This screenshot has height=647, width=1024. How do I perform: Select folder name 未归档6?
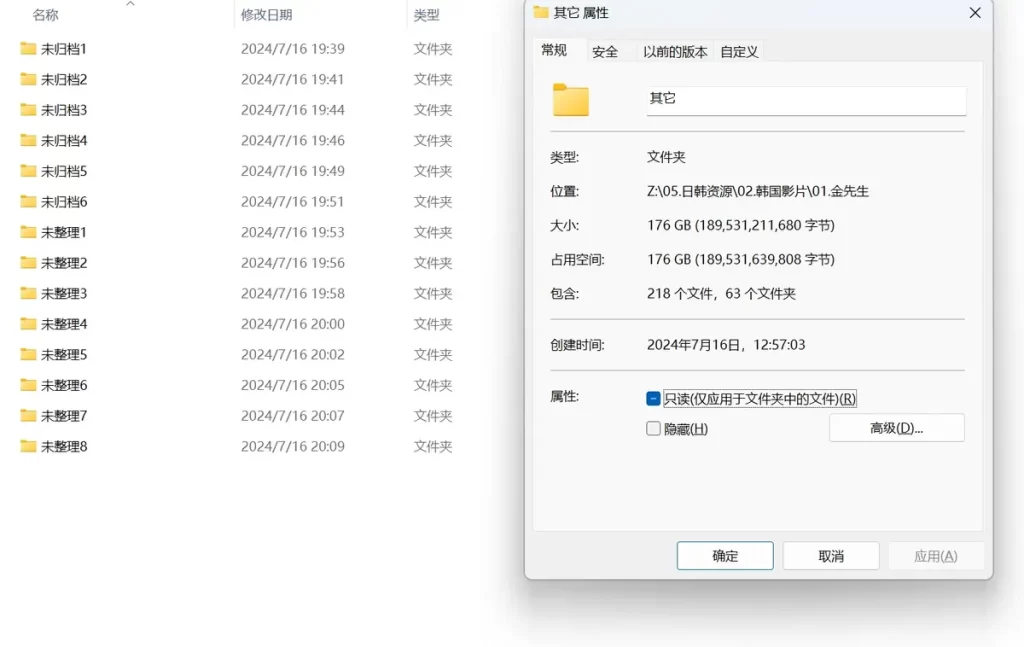coord(63,202)
